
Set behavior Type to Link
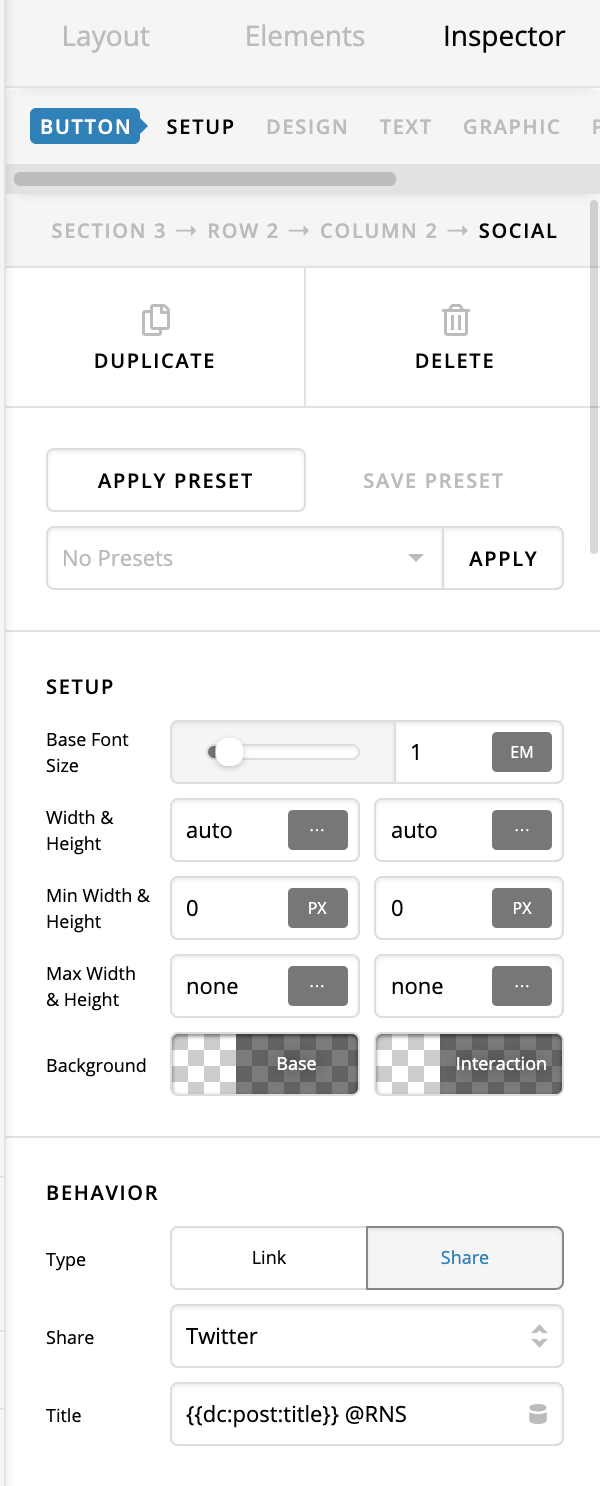click(269, 1258)
